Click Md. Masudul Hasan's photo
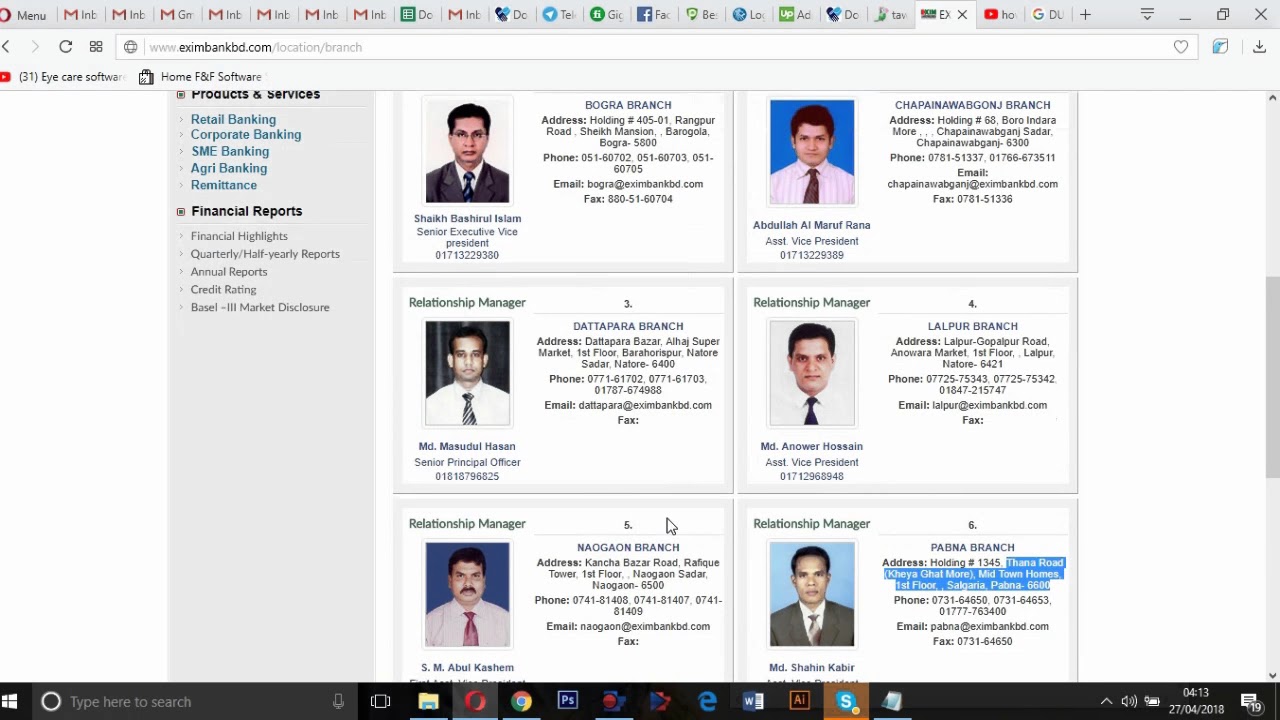 pos(467,373)
